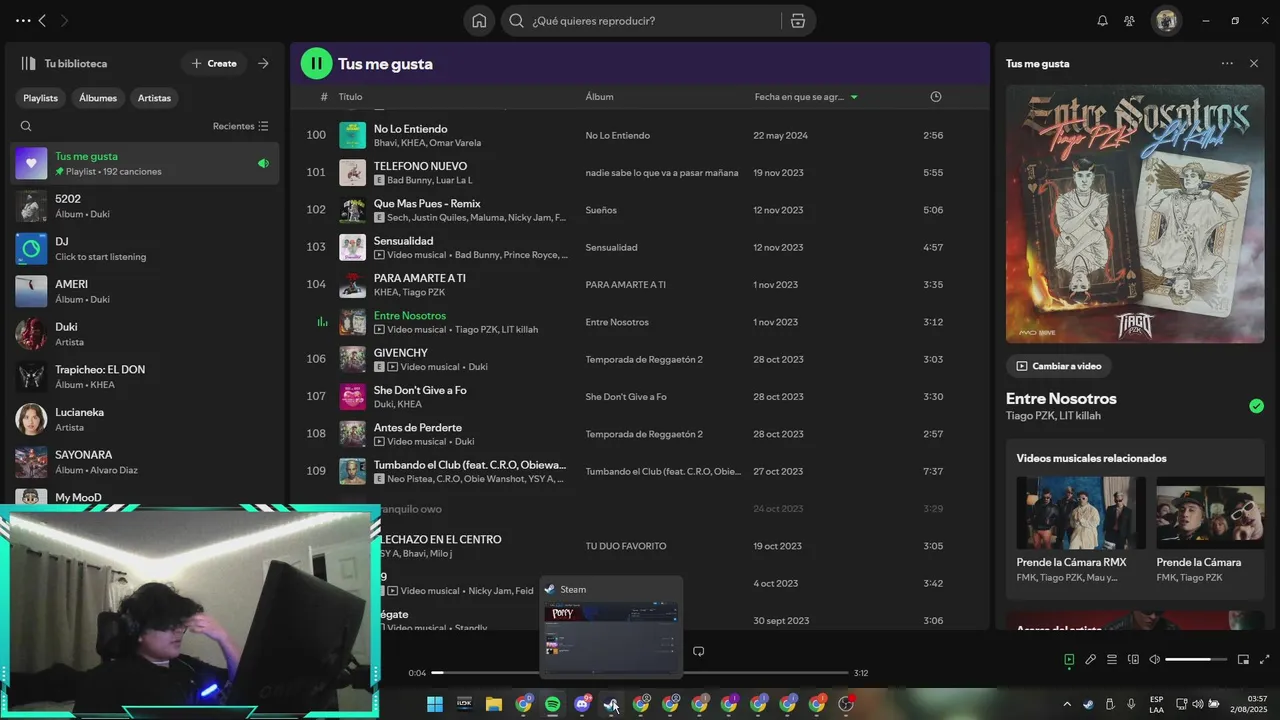Image resolution: width=1280 pixels, height=720 pixels.
Task: Open the Entre Nosotros album cover art
Action: (1135, 213)
